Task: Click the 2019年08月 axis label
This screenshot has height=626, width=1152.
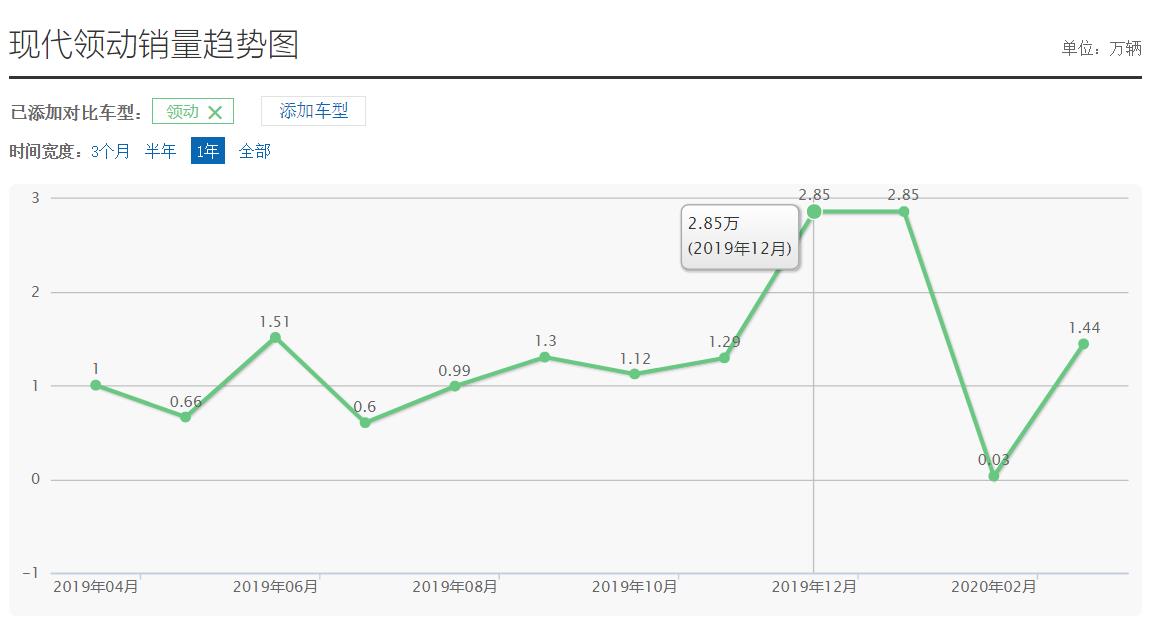Action: 455,588
